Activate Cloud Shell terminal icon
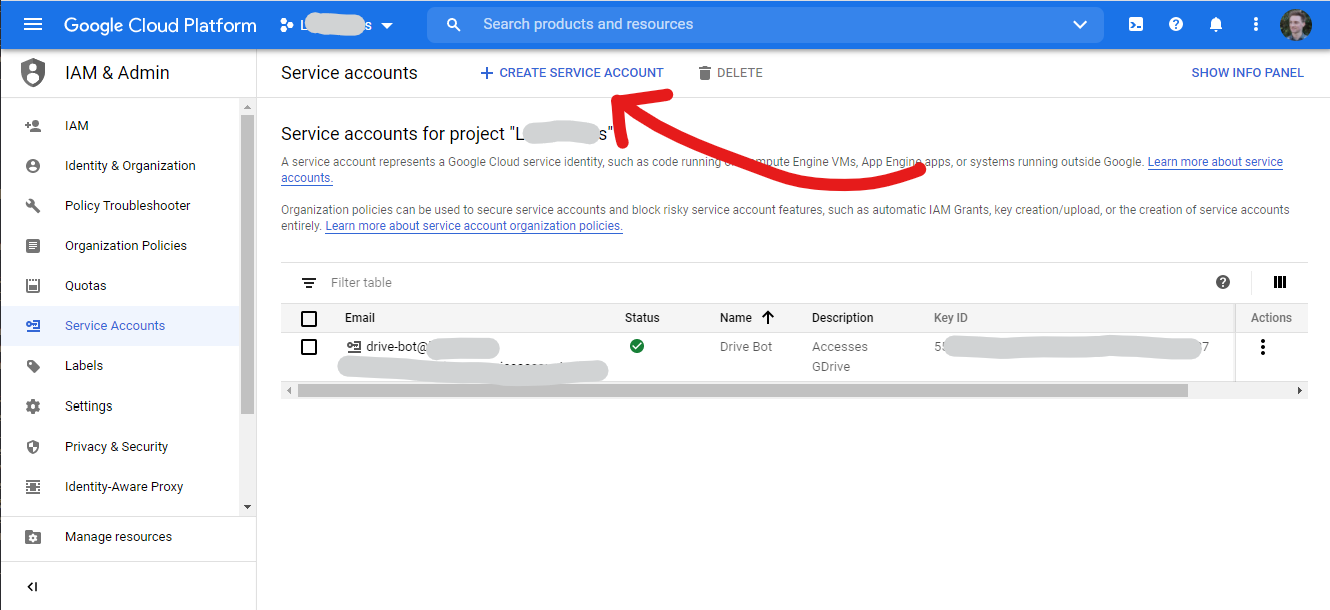The image size is (1330, 610). pos(1136,25)
